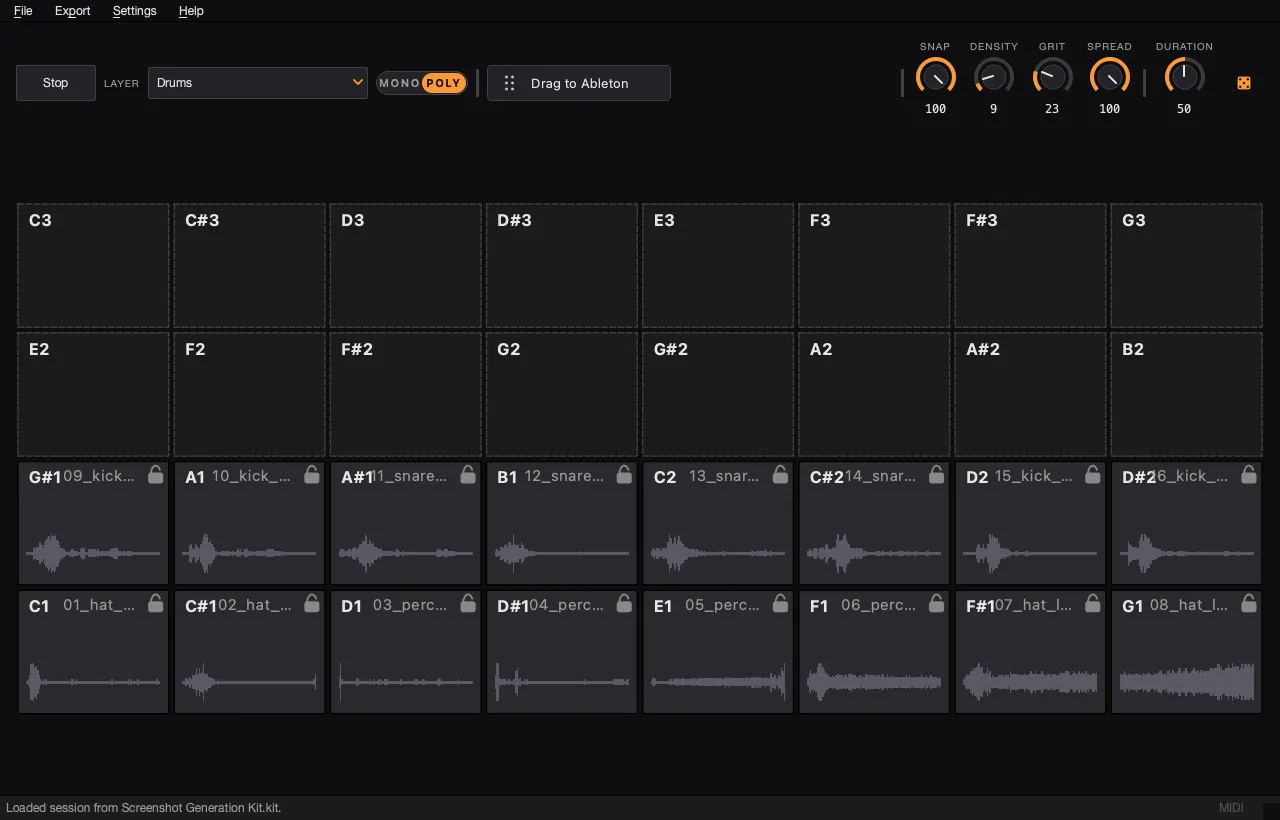
Task: Toggle the lock icon on pad G#1
Action: 156,474
